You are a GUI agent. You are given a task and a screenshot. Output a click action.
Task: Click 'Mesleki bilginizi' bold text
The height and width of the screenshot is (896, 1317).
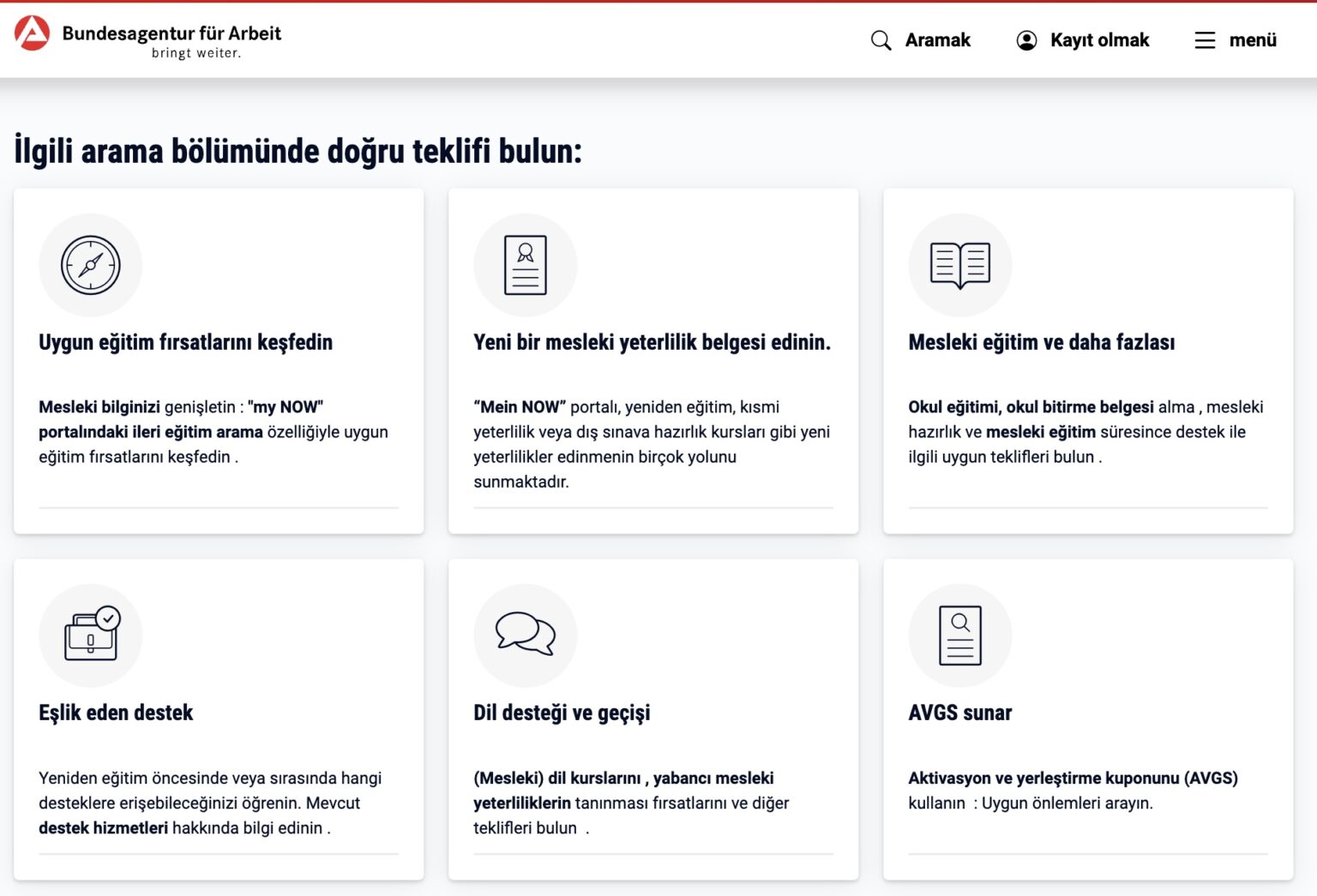99,407
